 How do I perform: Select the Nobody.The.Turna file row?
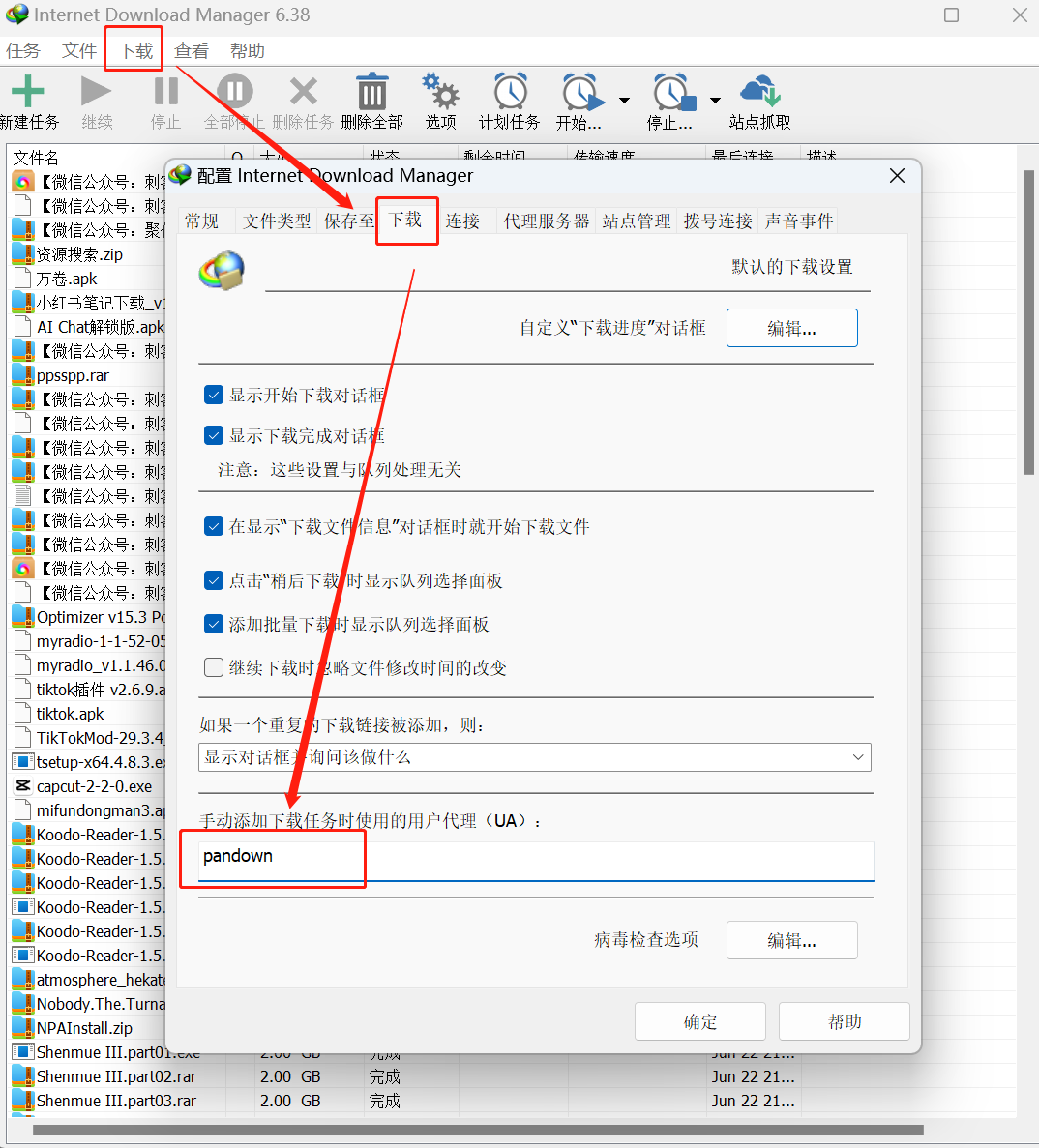[88, 1003]
